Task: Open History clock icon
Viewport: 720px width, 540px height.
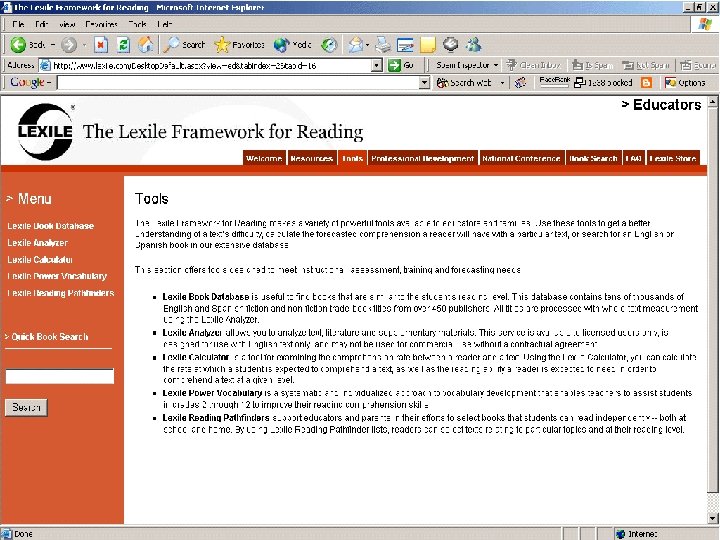Action: [x=329, y=45]
